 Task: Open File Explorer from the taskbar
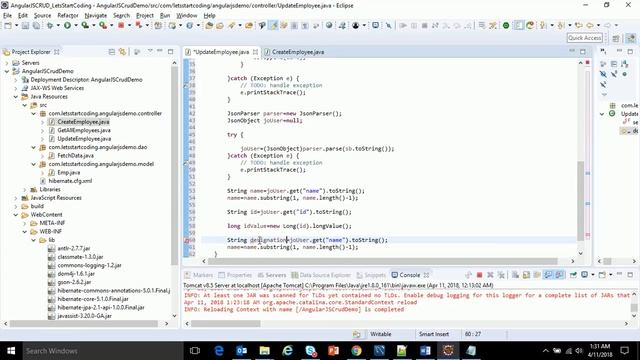[x=264, y=351]
